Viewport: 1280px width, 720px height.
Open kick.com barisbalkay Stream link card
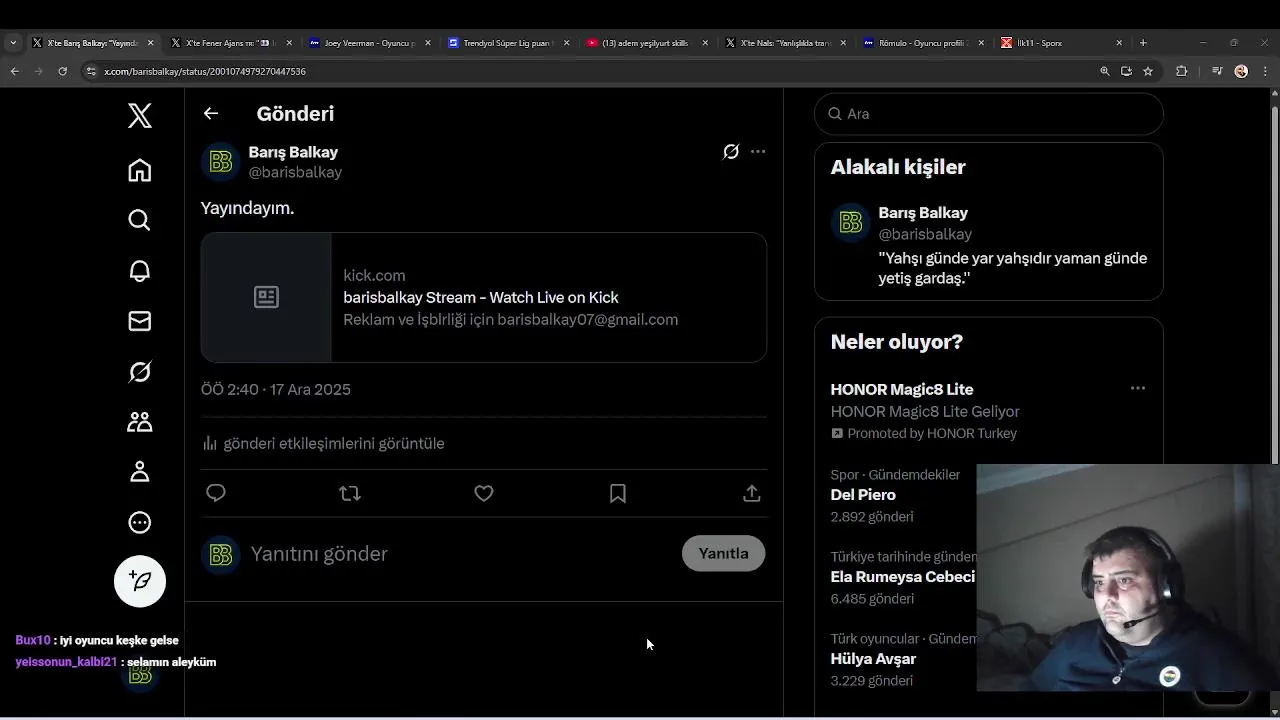484,297
